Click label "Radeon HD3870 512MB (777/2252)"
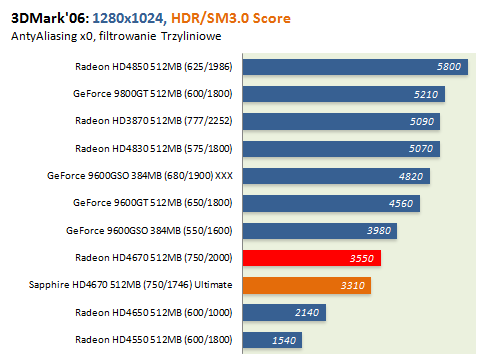481x360 pixels. (x=154, y=121)
